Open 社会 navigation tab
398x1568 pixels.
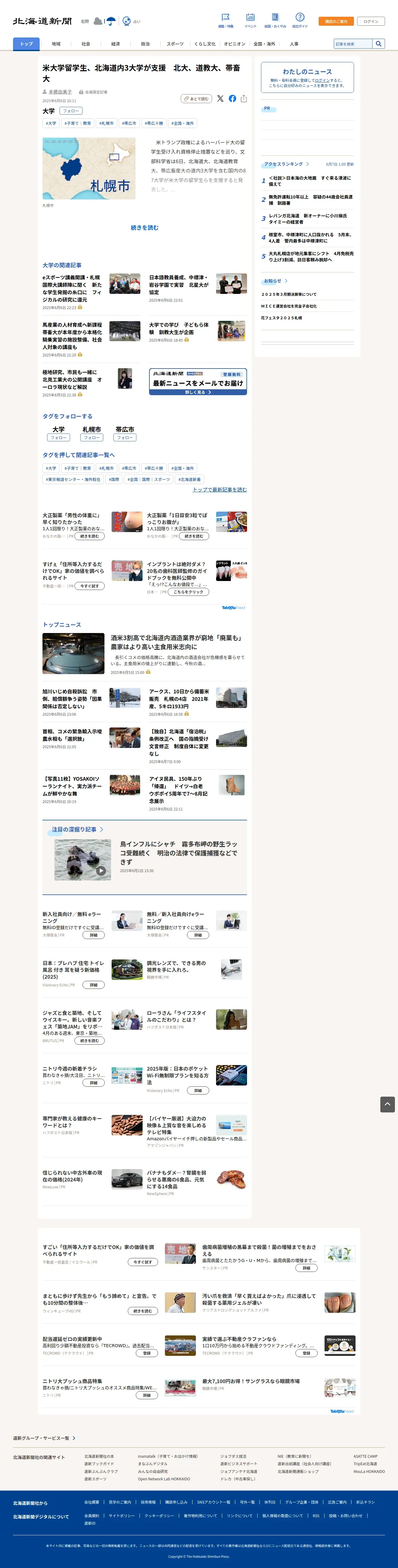[86, 44]
